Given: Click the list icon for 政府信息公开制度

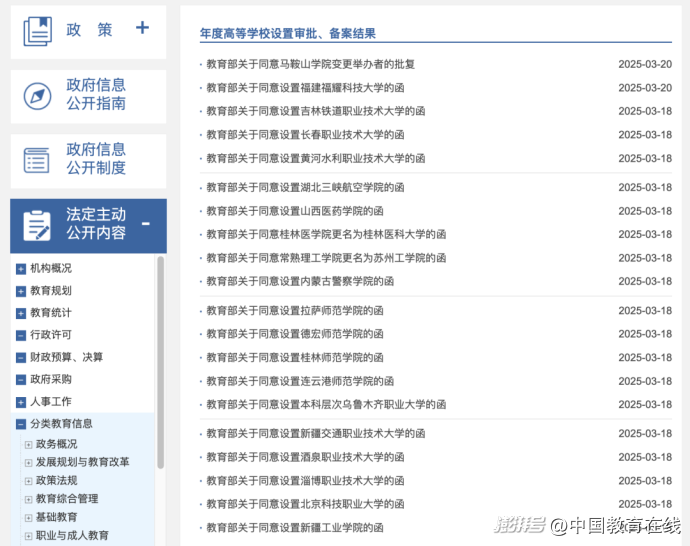Looking at the screenshot, I should 38,160.
